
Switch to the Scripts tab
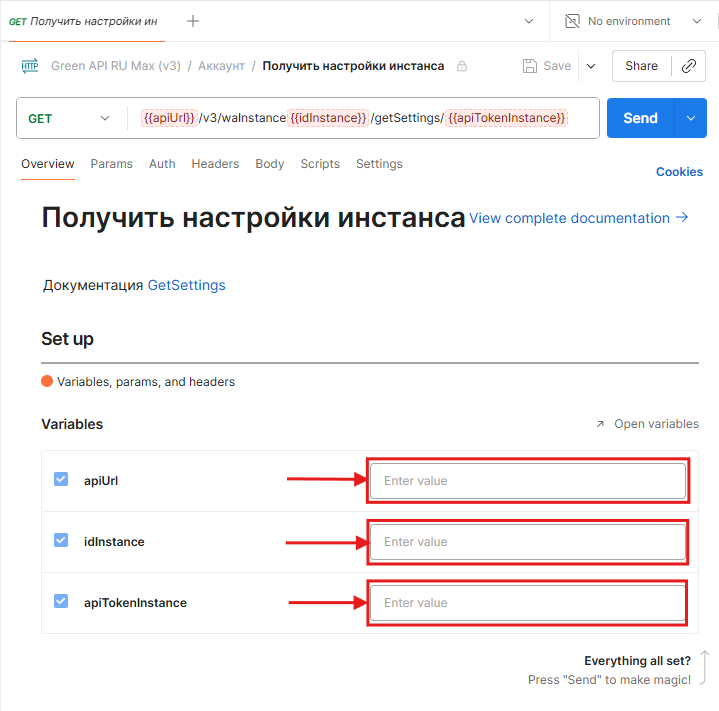(320, 164)
